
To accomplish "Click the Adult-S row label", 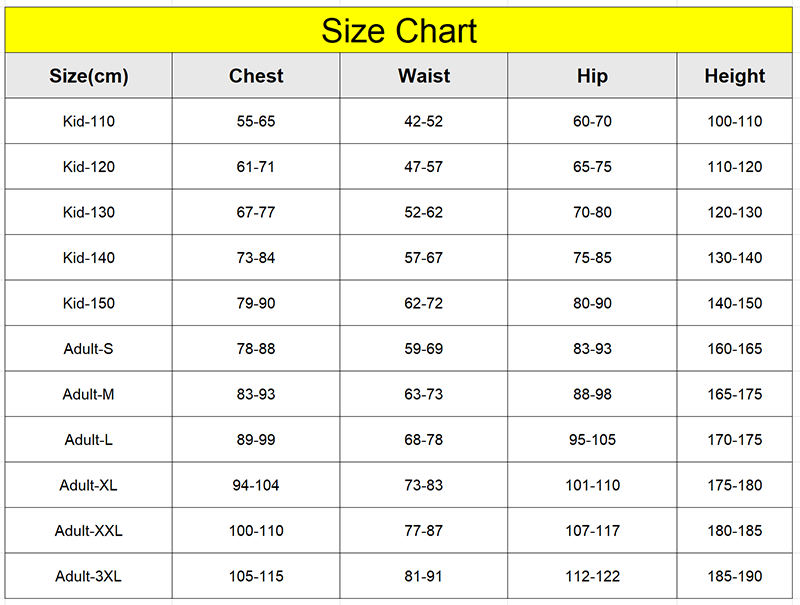I will (x=89, y=348).
